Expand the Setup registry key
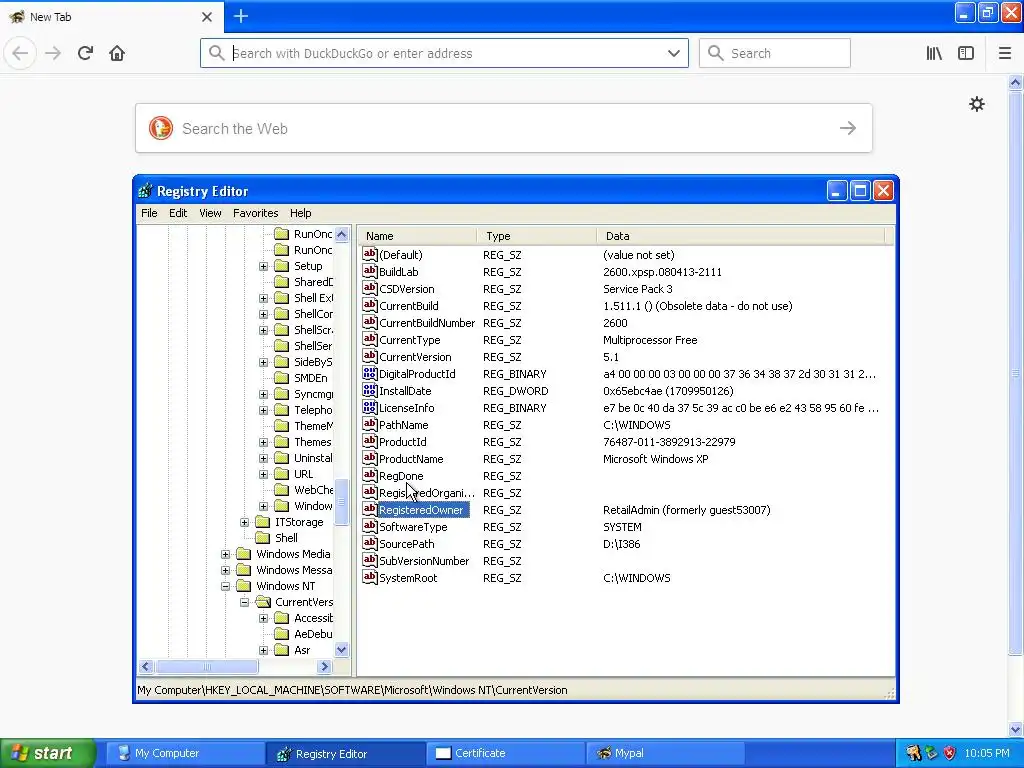 pos(263,266)
